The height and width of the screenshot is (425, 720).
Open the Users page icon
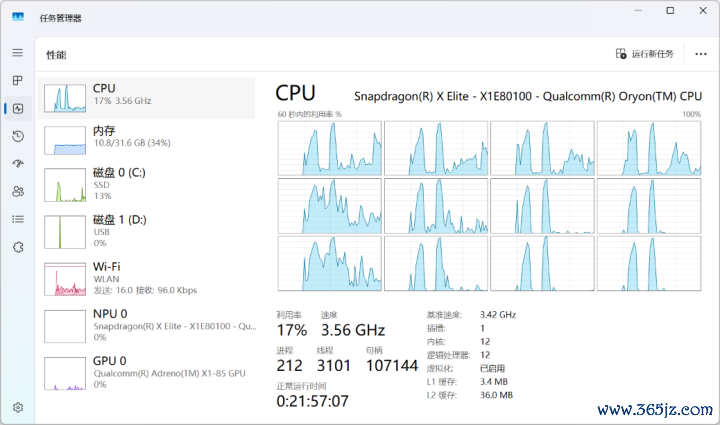pyautogui.click(x=17, y=191)
